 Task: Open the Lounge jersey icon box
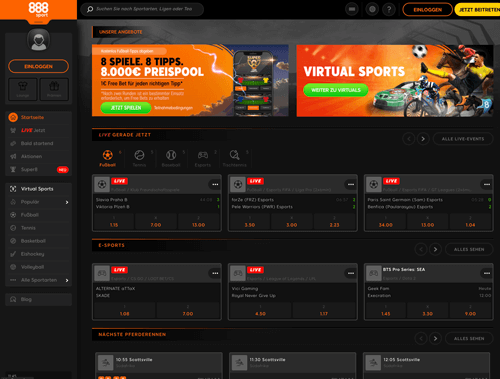point(23,89)
